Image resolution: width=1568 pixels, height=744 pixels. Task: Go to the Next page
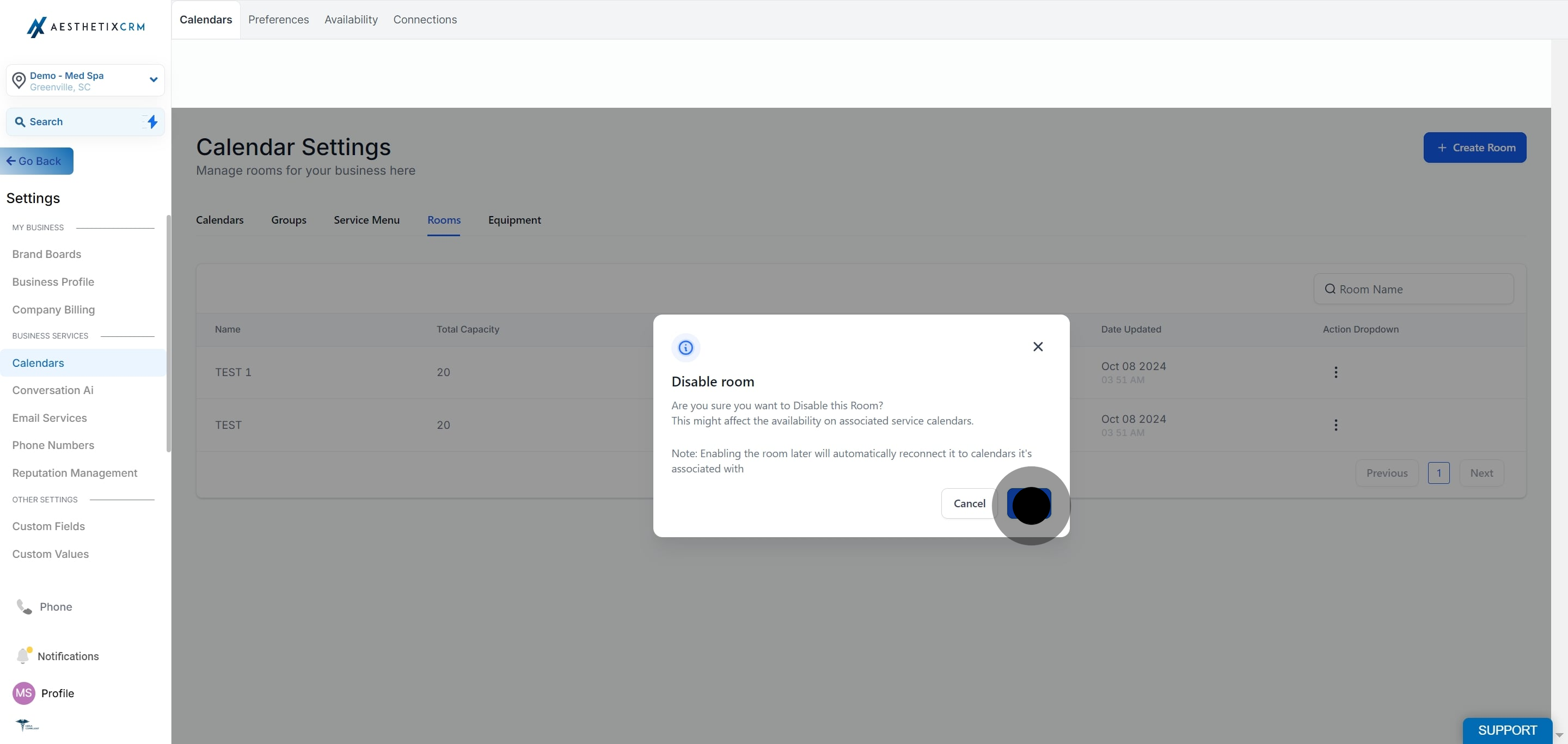coord(1481,474)
